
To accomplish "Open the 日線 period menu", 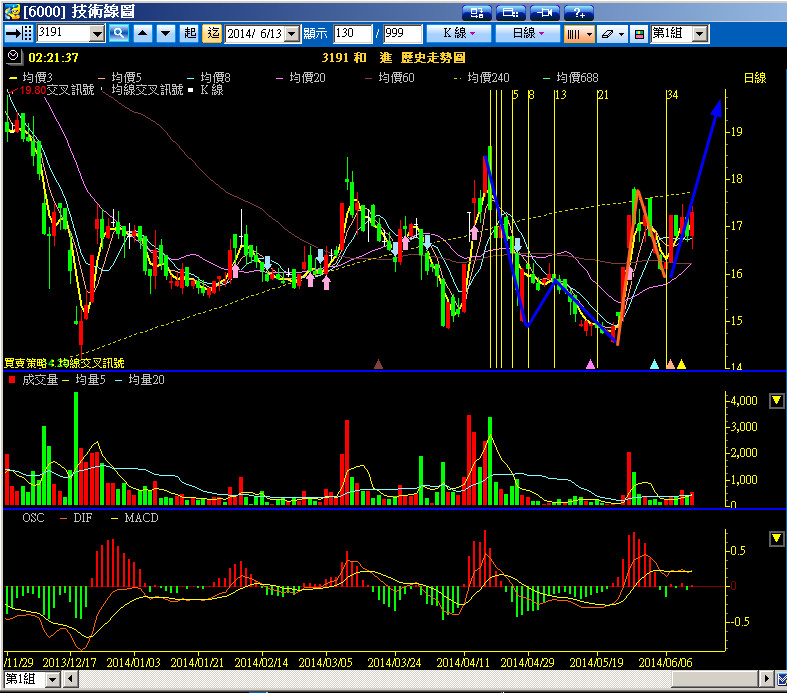I will click(x=528, y=34).
